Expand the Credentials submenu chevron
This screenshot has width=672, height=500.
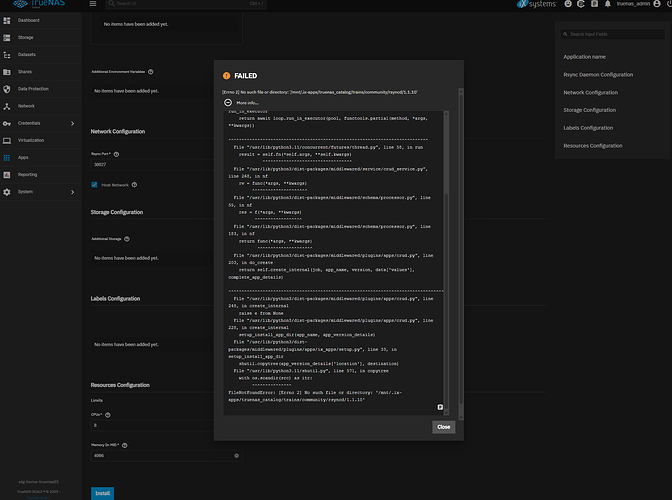pos(72,123)
